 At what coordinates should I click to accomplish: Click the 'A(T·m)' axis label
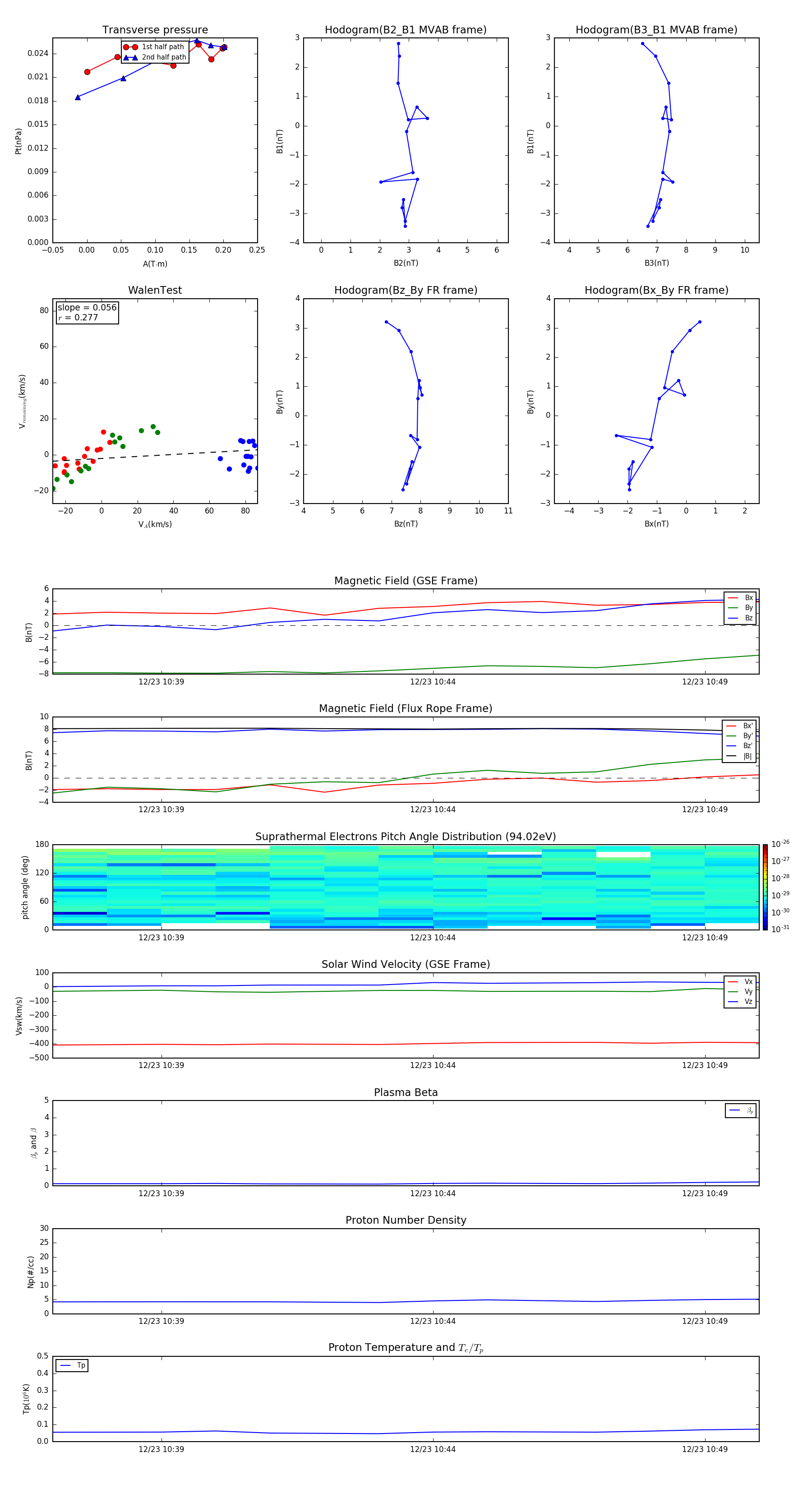click(155, 264)
